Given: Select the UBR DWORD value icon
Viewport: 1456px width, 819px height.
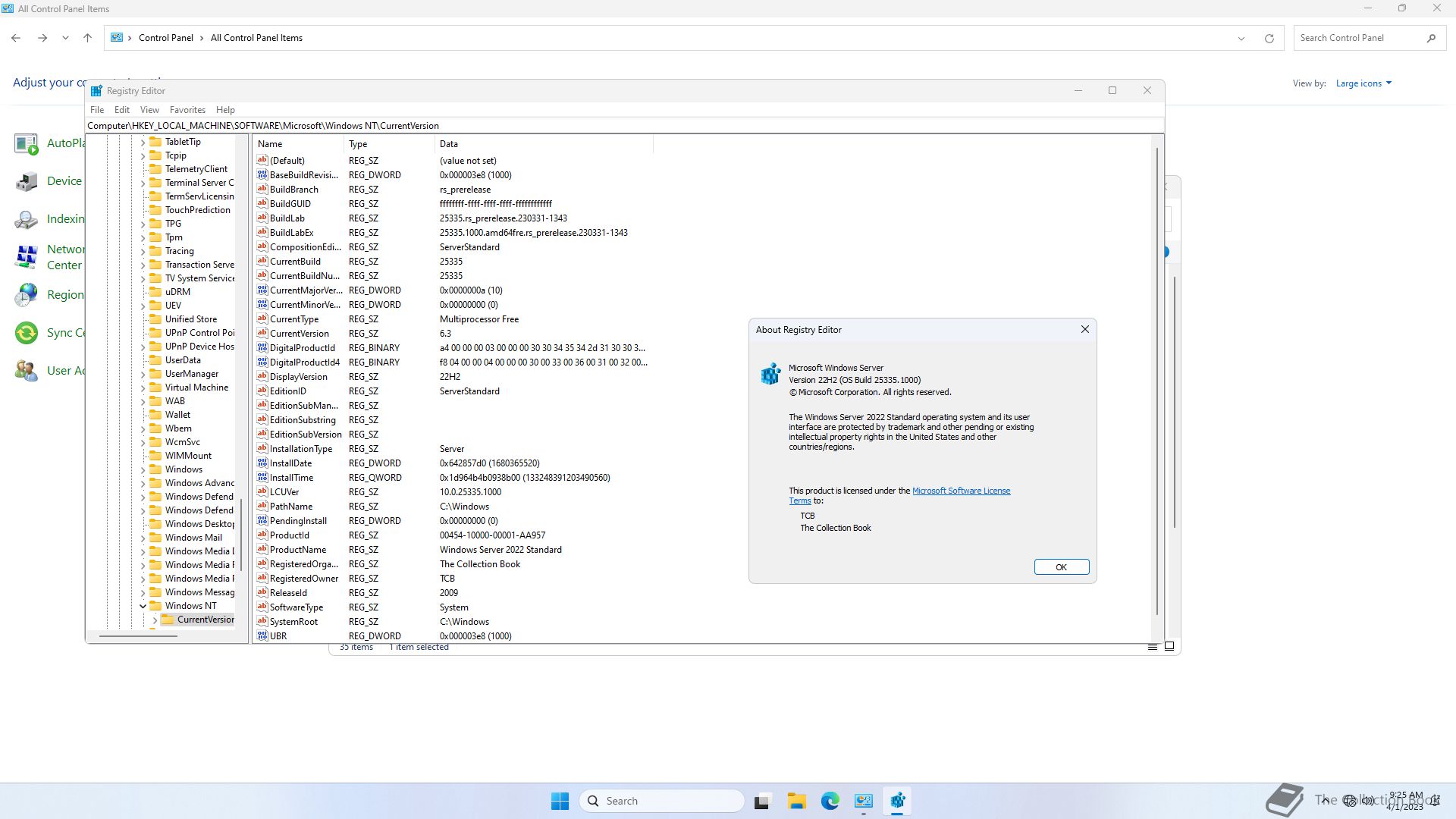Looking at the screenshot, I should (262, 636).
